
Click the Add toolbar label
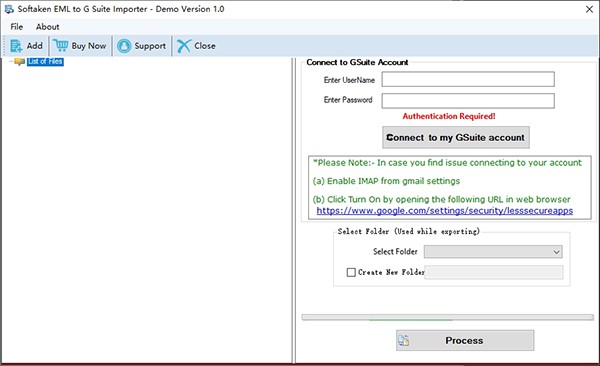34,46
